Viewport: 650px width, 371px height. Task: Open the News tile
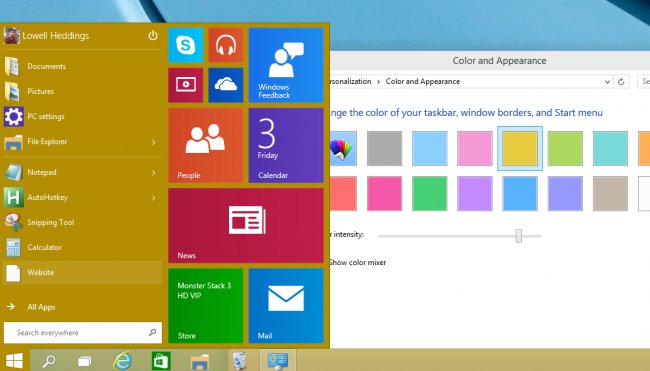[x=246, y=226]
